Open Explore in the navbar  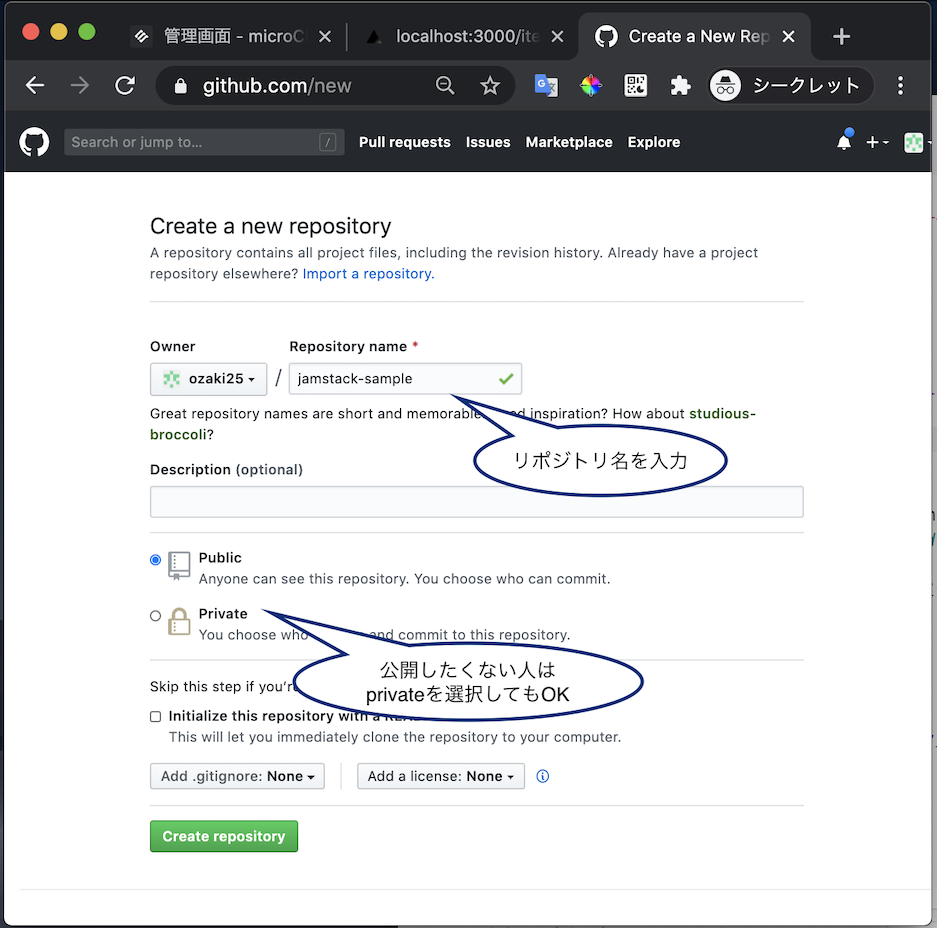point(654,142)
